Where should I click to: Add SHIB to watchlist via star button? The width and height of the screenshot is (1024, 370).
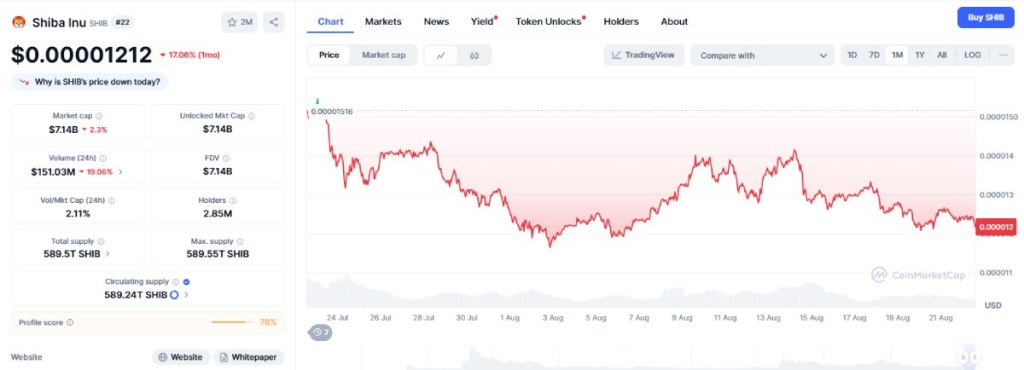(240, 22)
